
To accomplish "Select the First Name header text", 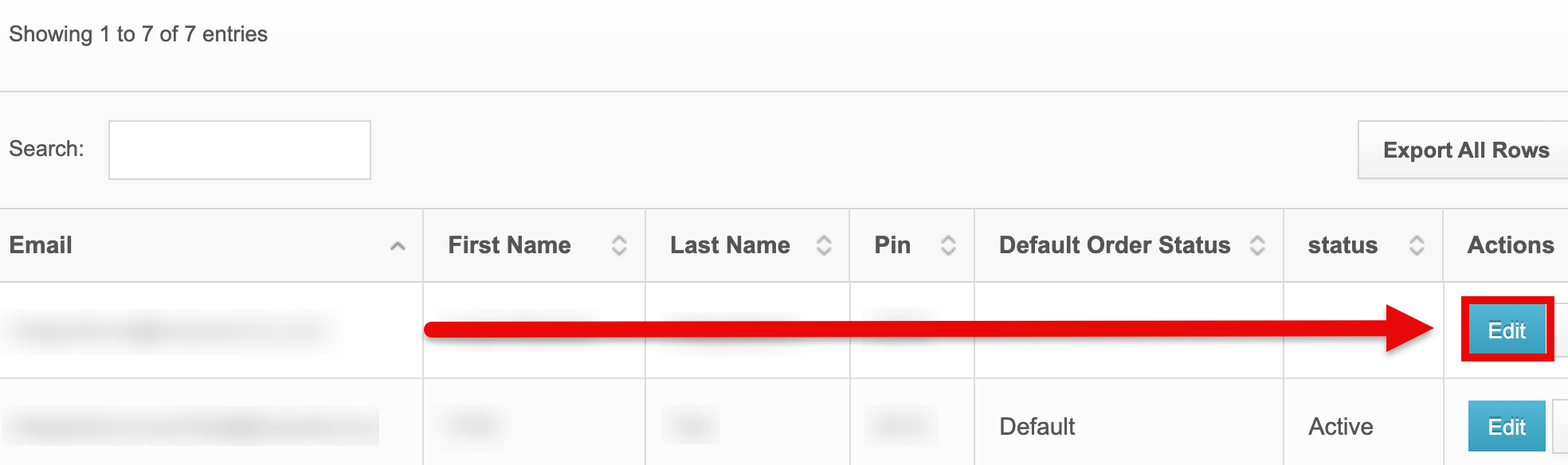I will (509, 245).
